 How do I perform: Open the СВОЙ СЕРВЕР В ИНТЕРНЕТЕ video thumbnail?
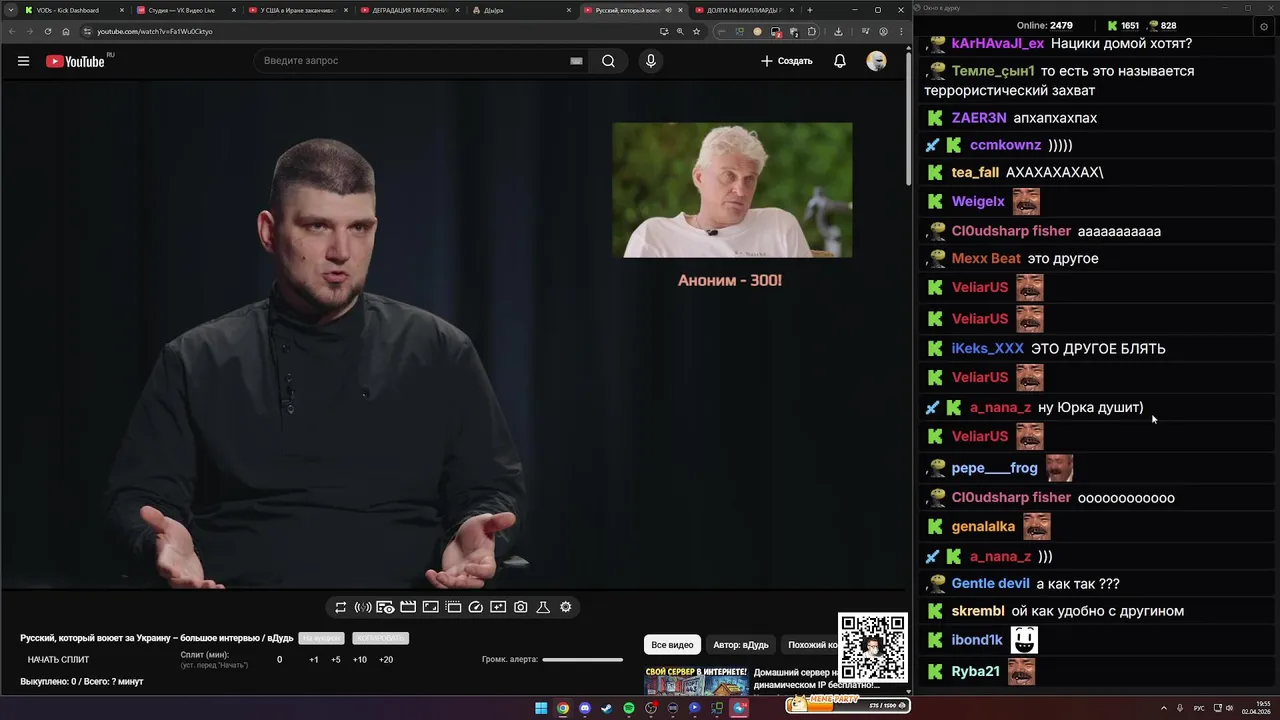click(x=696, y=680)
